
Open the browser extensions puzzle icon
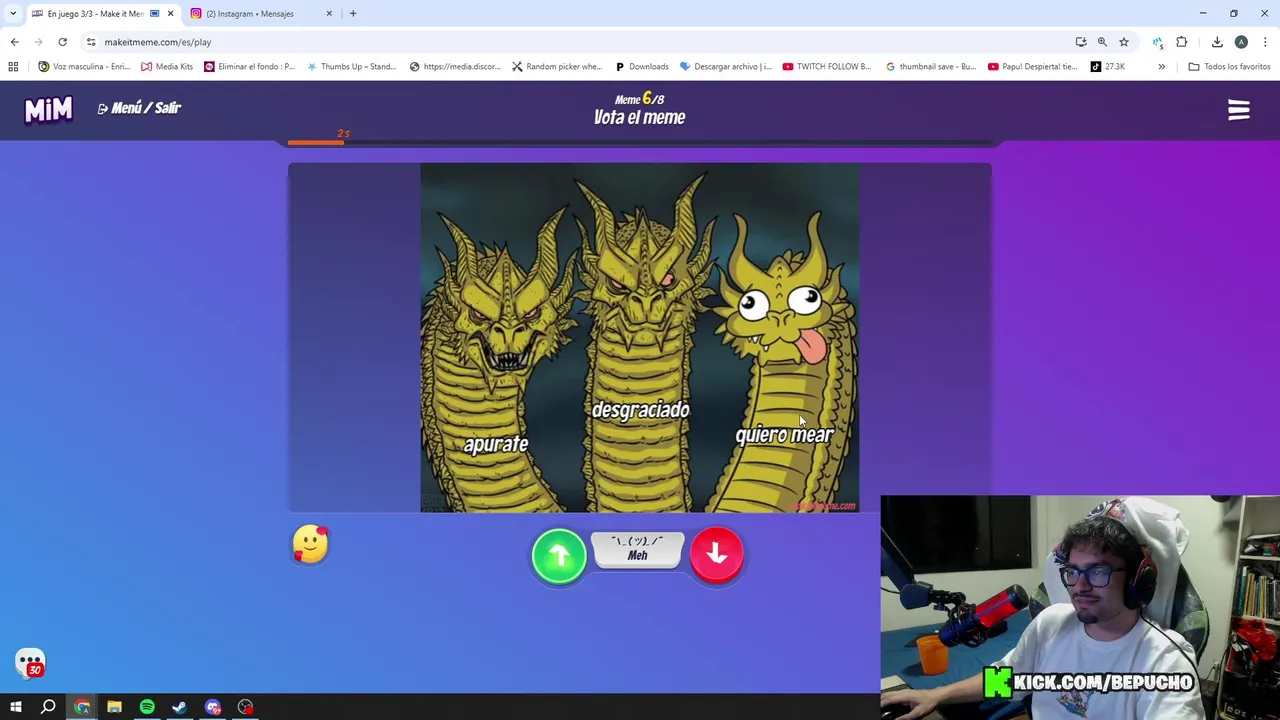tap(1182, 42)
